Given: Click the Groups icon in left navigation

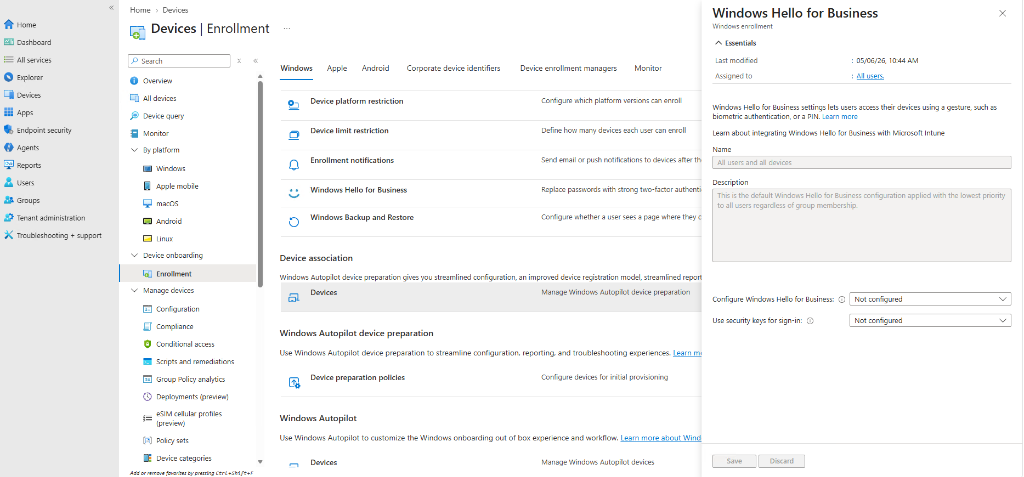Looking at the screenshot, I should click(8, 201).
